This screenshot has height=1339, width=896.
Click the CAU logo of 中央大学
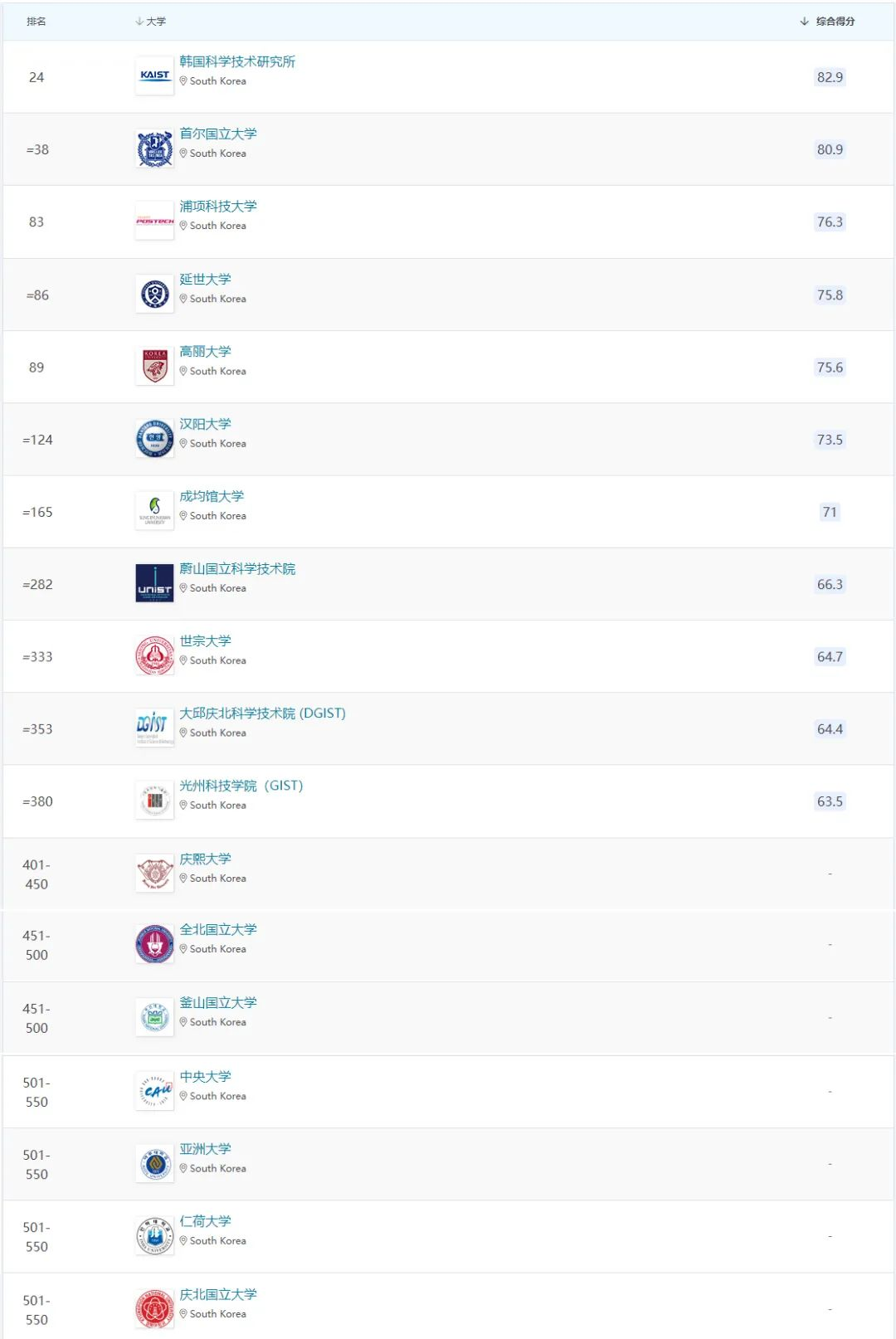pos(154,1091)
